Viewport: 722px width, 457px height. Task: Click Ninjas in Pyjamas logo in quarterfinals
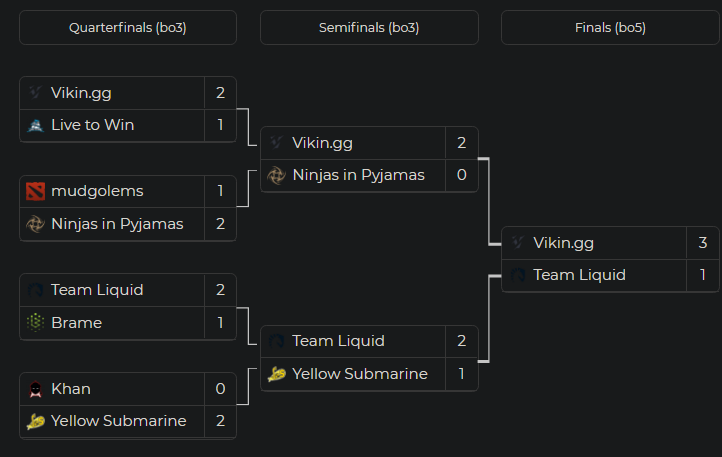pyautogui.click(x=36, y=224)
